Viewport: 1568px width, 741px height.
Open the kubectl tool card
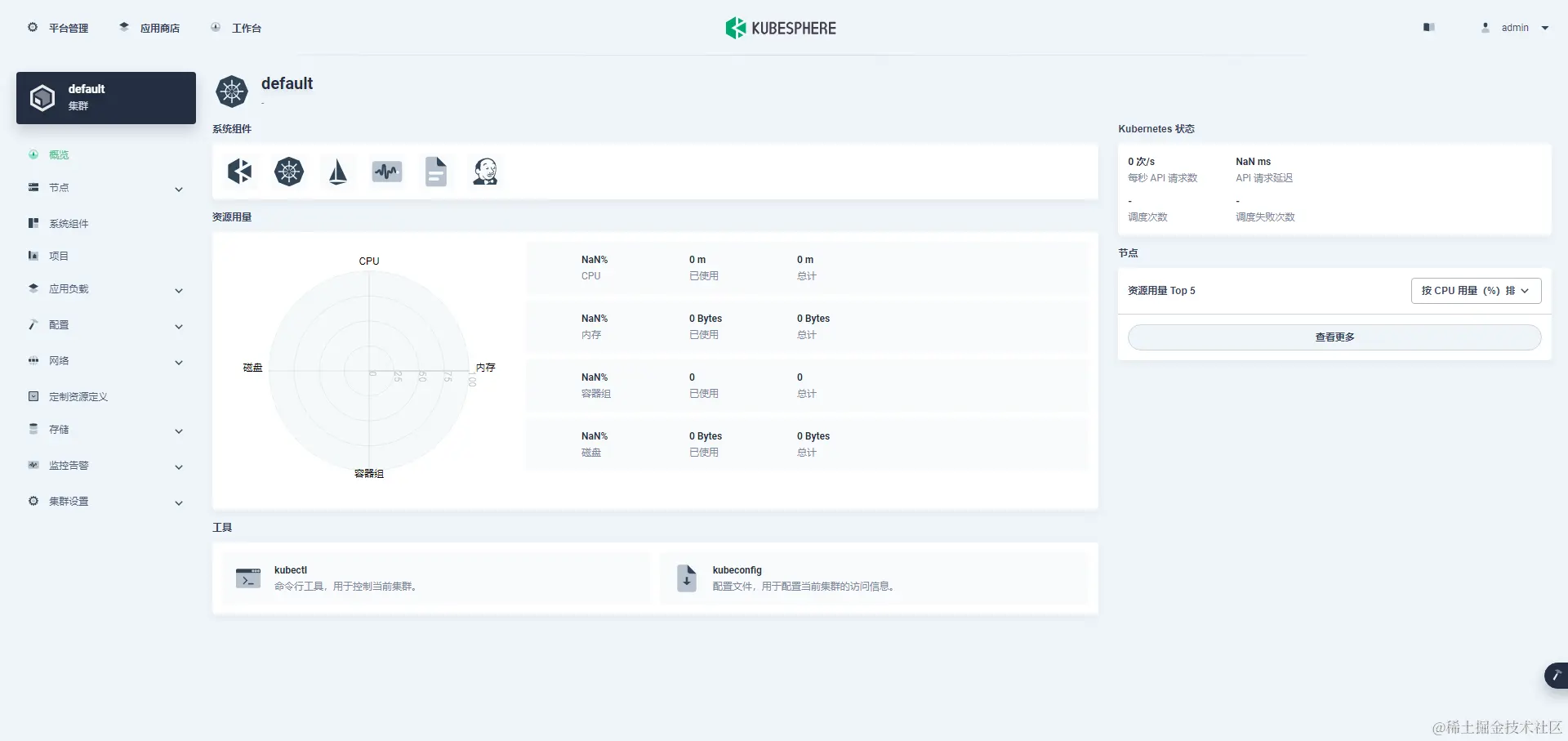coord(436,578)
